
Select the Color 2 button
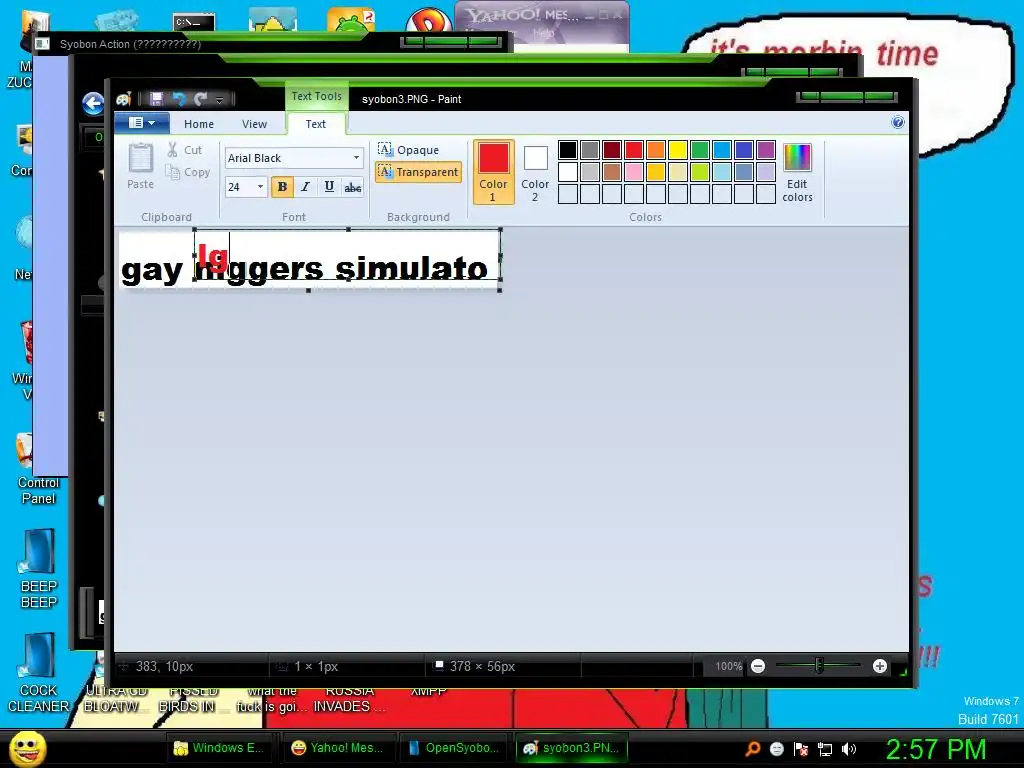coord(536,172)
